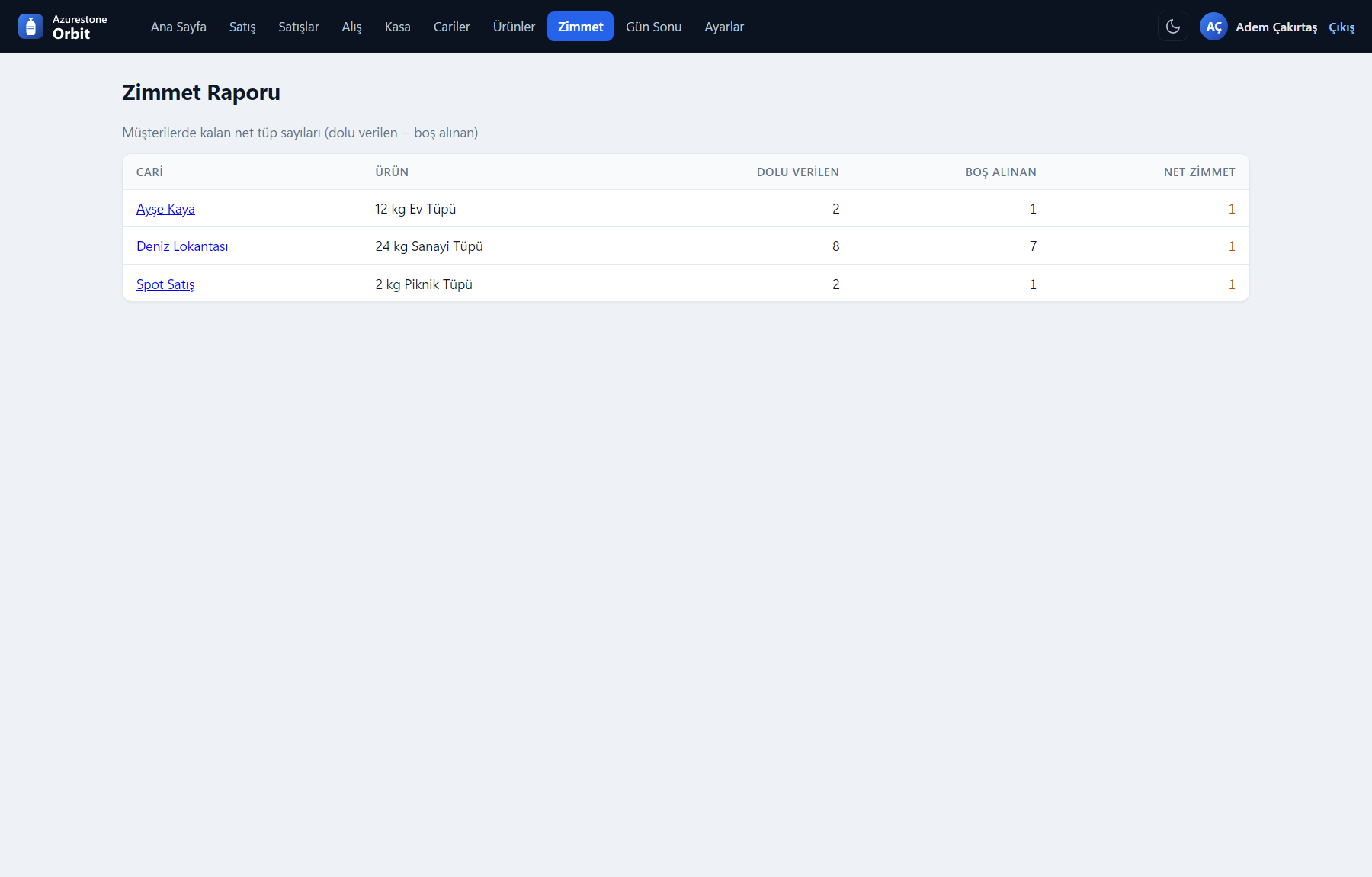Select the '24 kg Sanayi Tüpü' cell

[429, 246]
